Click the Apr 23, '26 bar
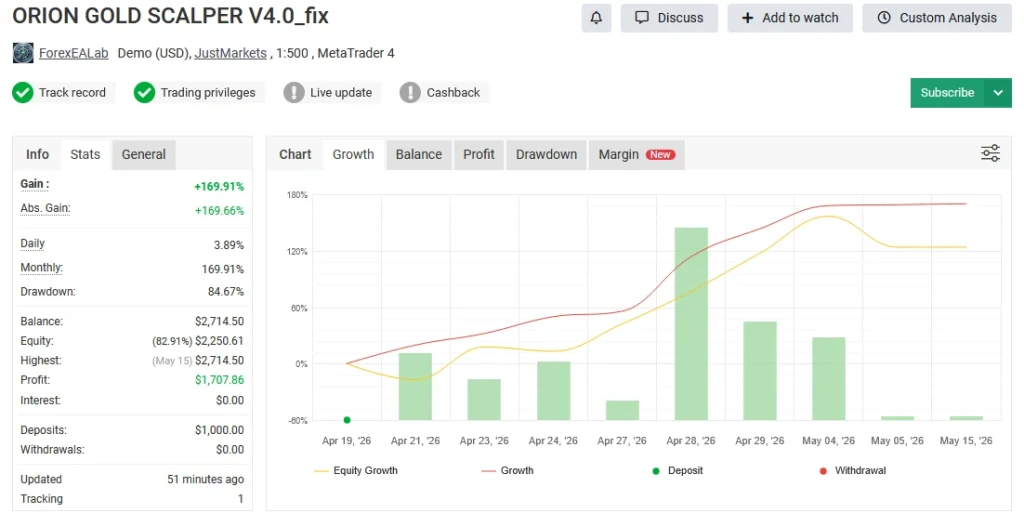 pos(484,399)
